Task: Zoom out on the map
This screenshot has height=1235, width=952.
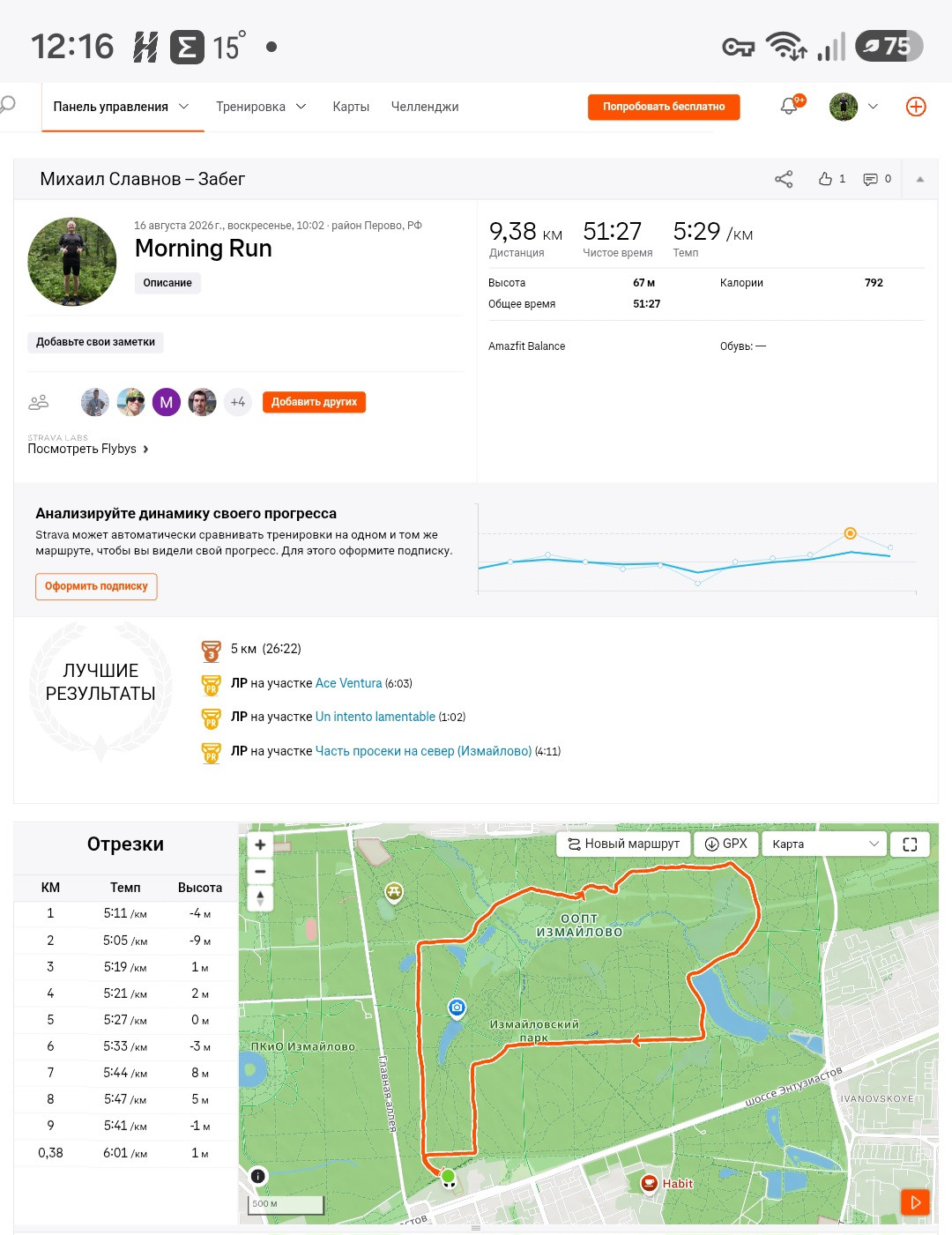Action: pyautogui.click(x=260, y=871)
